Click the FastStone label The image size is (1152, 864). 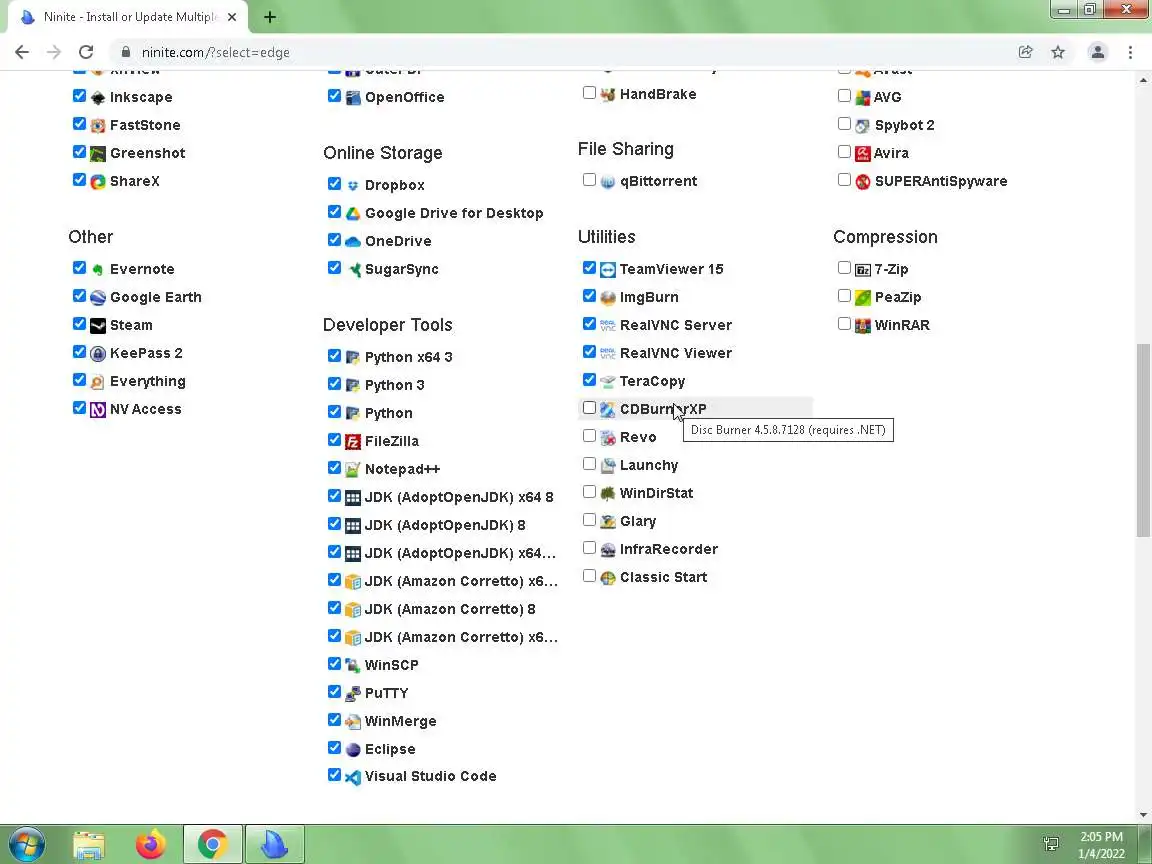click(145, 126)
